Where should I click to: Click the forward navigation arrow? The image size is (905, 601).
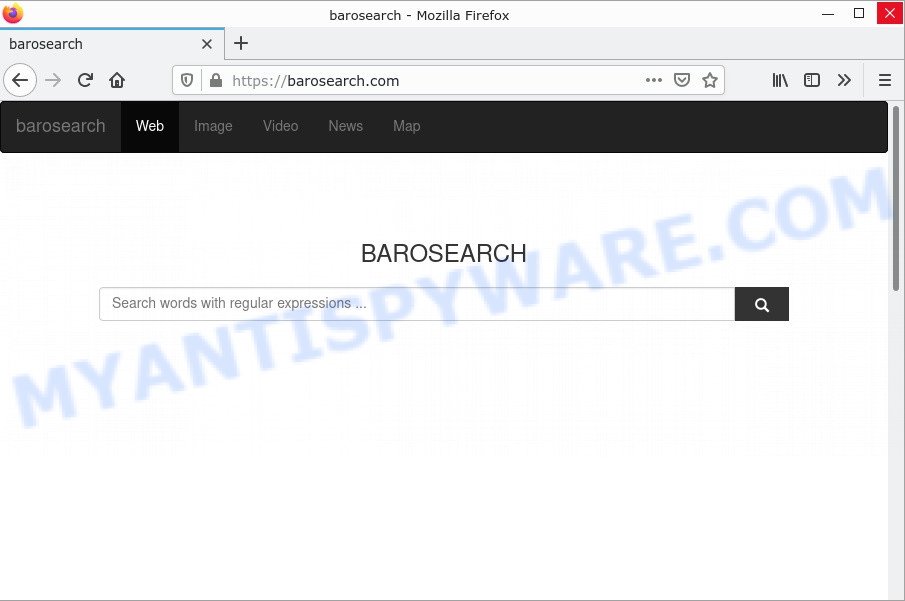[x=53, y=80]
